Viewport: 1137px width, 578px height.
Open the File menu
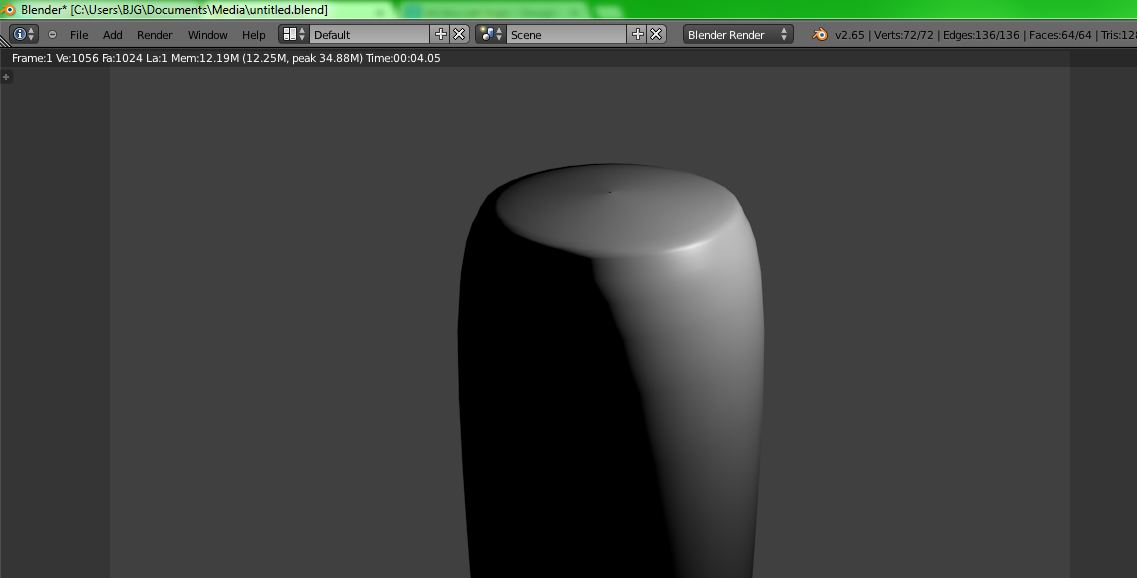(x=79, y=35)
